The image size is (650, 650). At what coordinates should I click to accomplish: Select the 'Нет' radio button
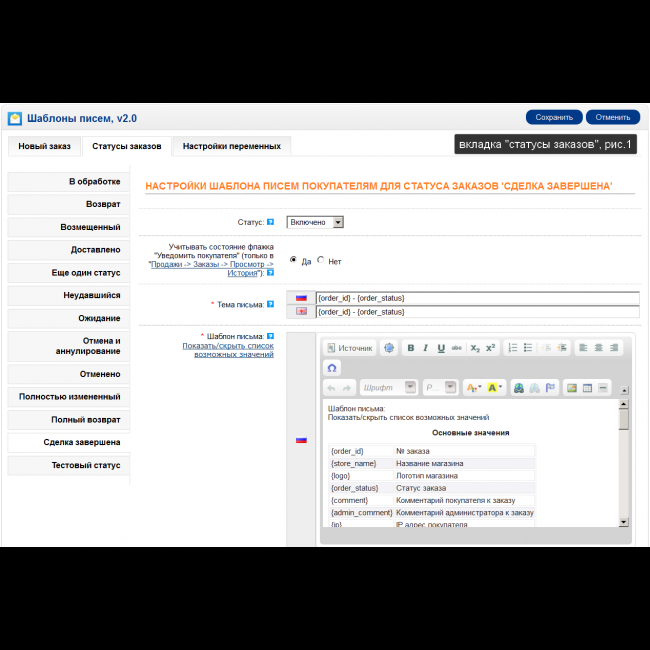click(321, 260)
